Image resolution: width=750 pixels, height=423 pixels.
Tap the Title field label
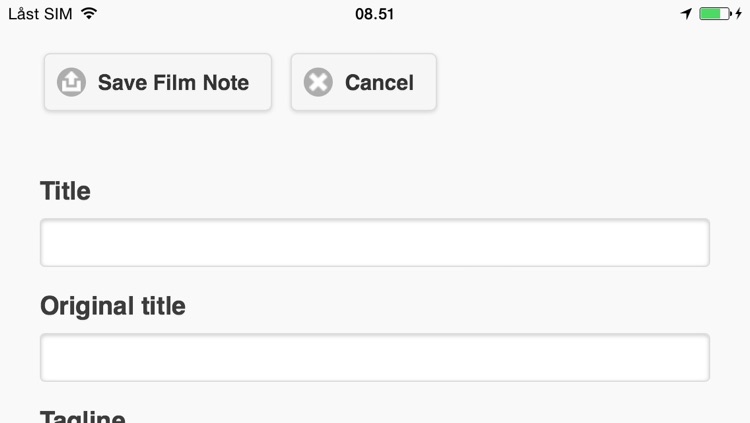66,191
